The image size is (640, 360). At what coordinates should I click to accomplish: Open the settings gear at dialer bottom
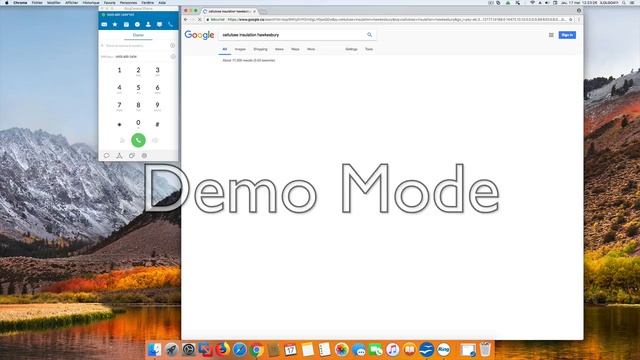pyautogui.click(x=144, y=156)
